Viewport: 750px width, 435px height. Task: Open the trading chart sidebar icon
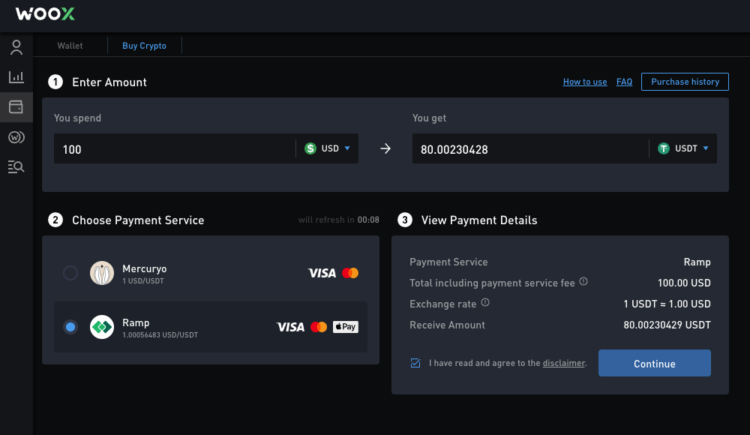coord(16,77)
